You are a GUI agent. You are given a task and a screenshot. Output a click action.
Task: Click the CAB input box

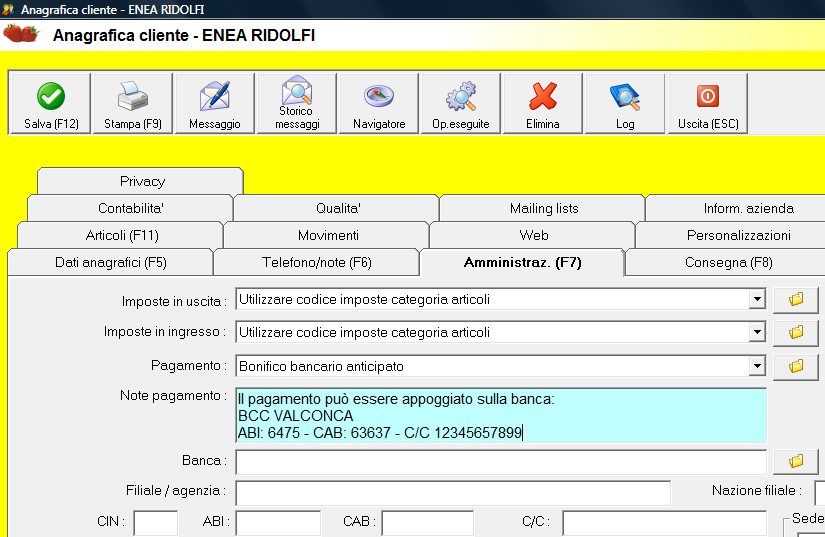click(427, 523)
